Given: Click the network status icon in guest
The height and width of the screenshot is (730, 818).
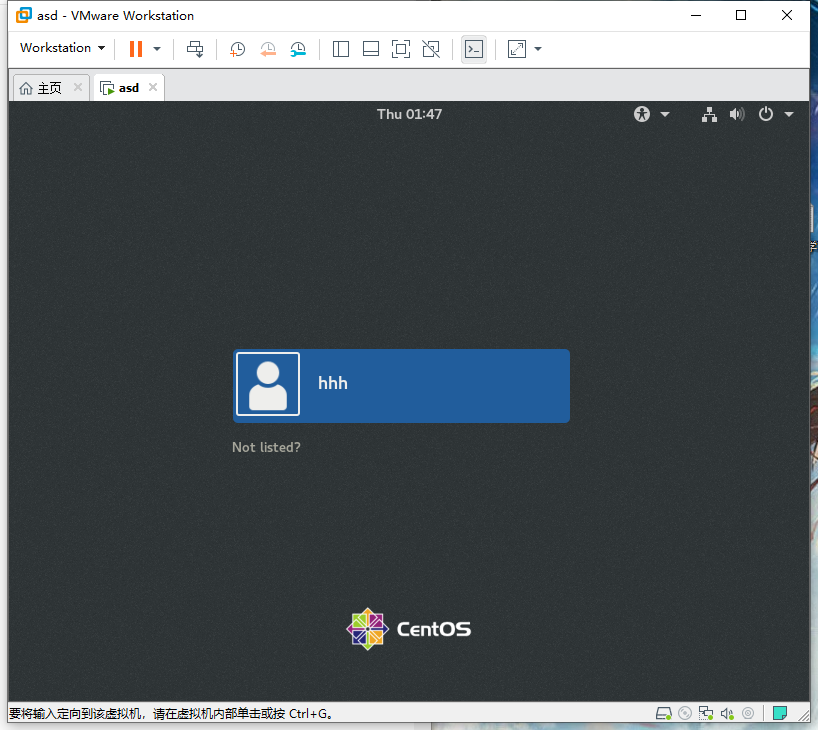Looking at the screenshot, I should (x=709, y=114).
